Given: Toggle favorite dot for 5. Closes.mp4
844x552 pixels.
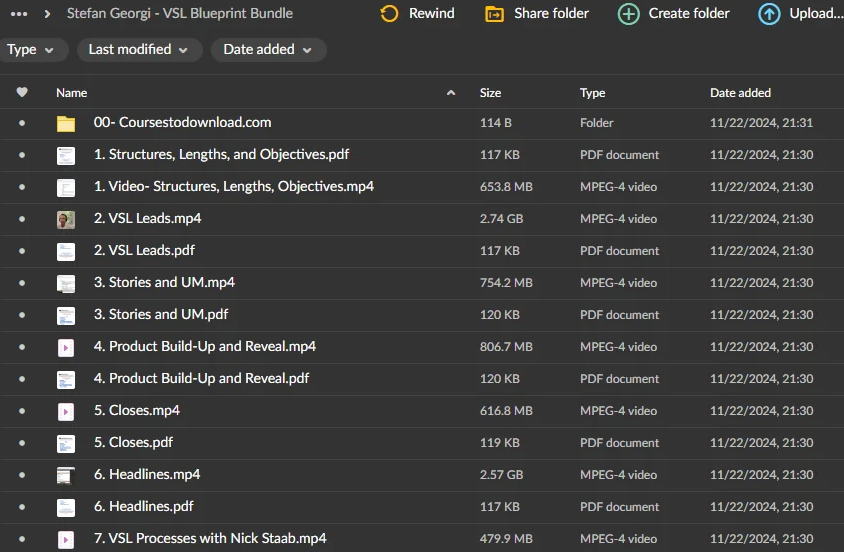Looking at the screenshot, I should tap(22, 411).
